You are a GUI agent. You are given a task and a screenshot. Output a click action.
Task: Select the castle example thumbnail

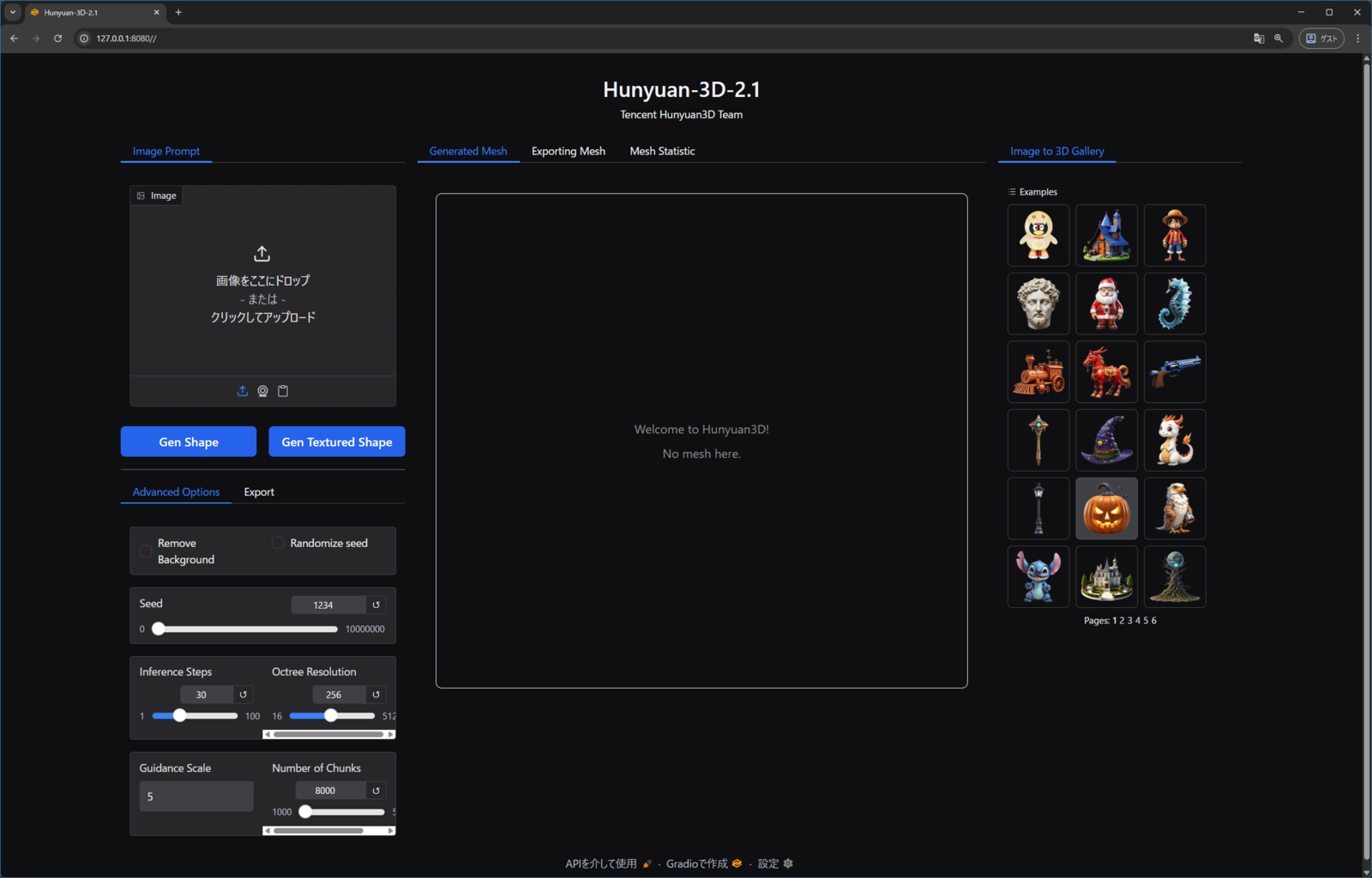click(x=1107, y=577)
